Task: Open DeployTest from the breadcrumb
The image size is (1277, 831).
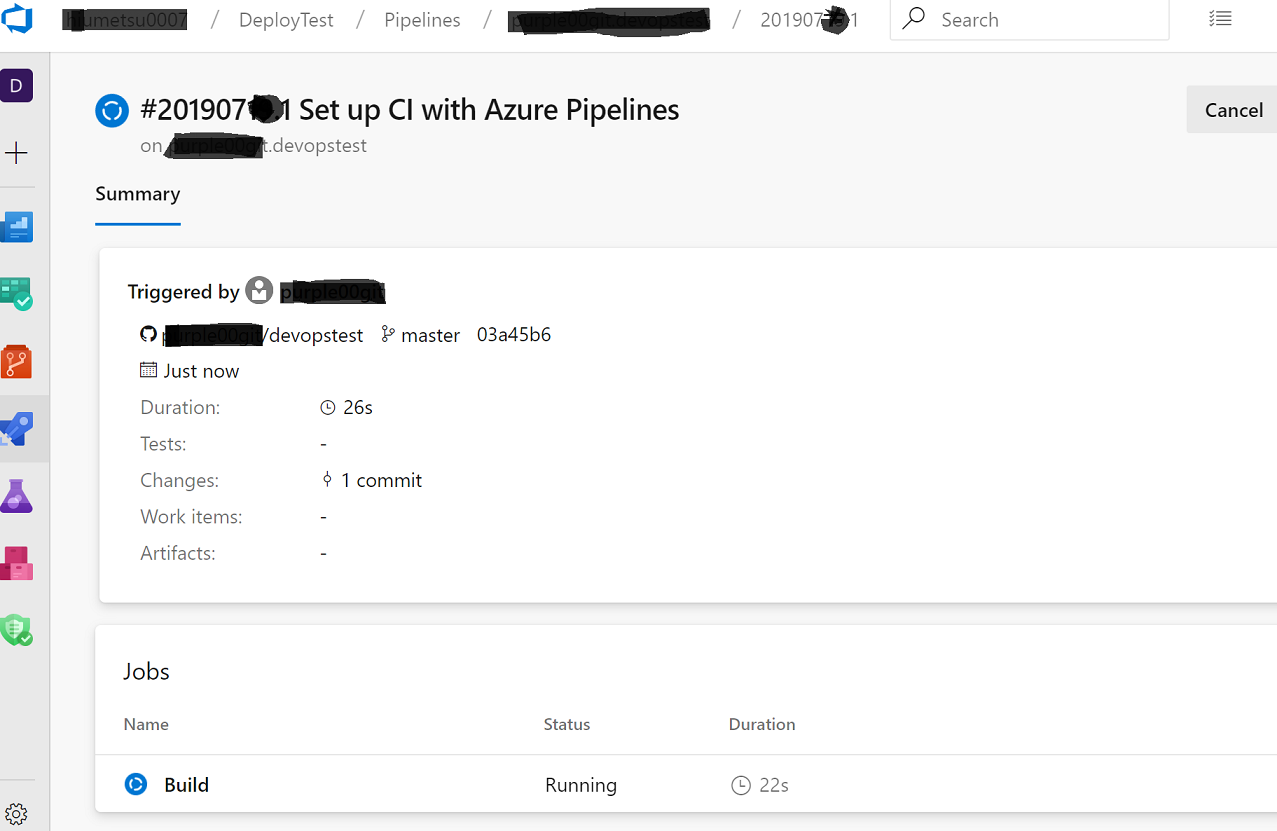Action: tap(286, 19)
